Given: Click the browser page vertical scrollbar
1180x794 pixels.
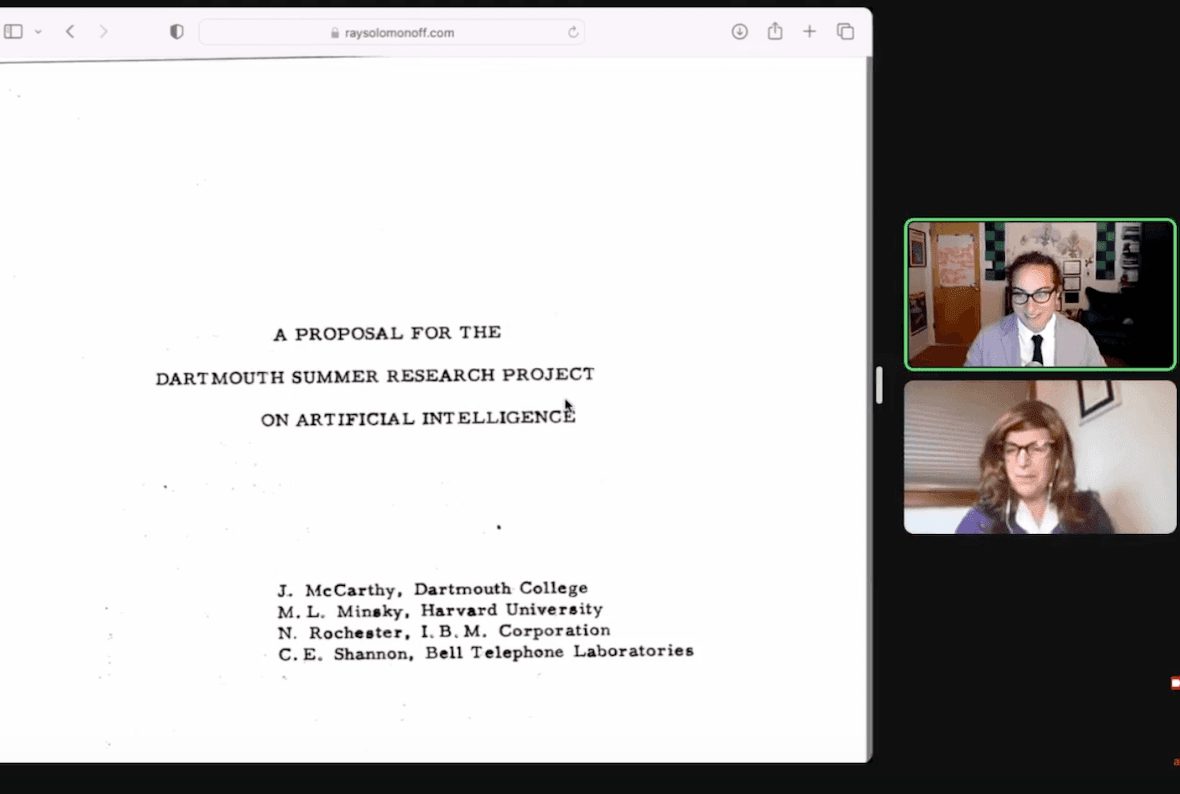Looking at the screenshot, I should (869, 410).
